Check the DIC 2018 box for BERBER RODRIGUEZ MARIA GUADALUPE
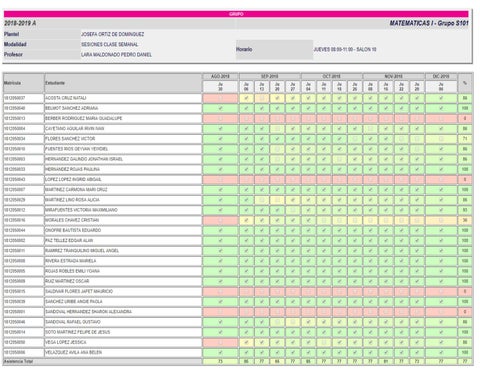Image resolution: width=480 pixels, height=371 pixels. tap(441, 119)
